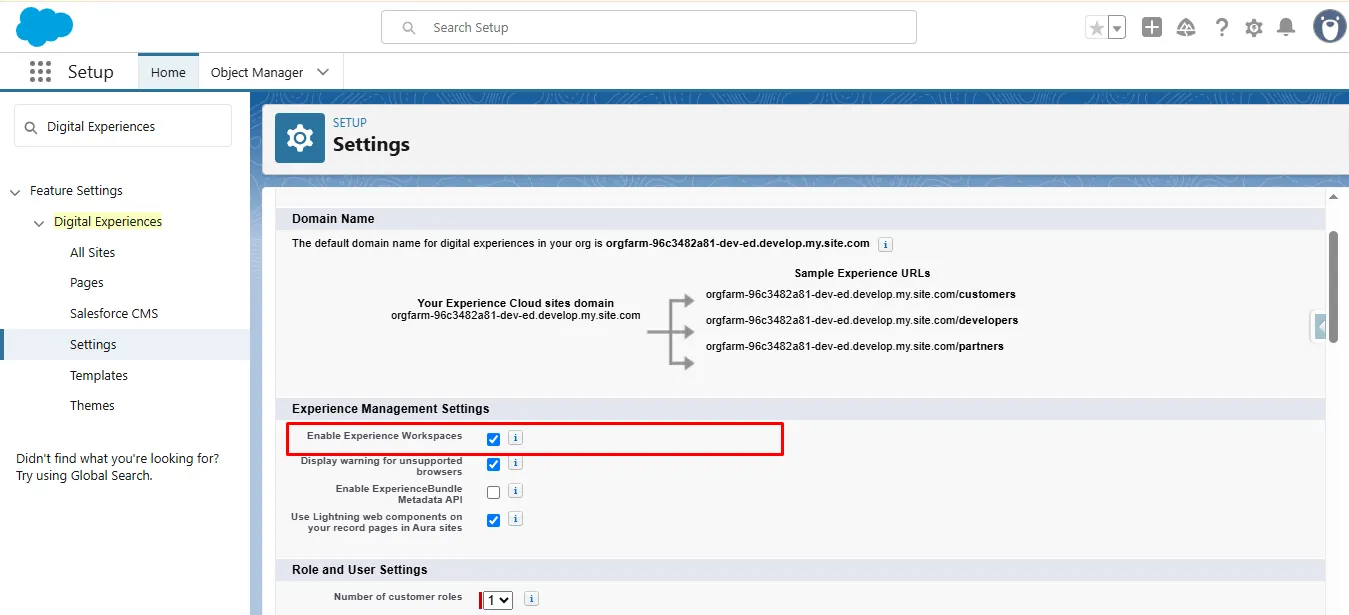Click info icon next to domain name
The height and width of the screenshot is (615, 1349).
[x=885, y=244]
